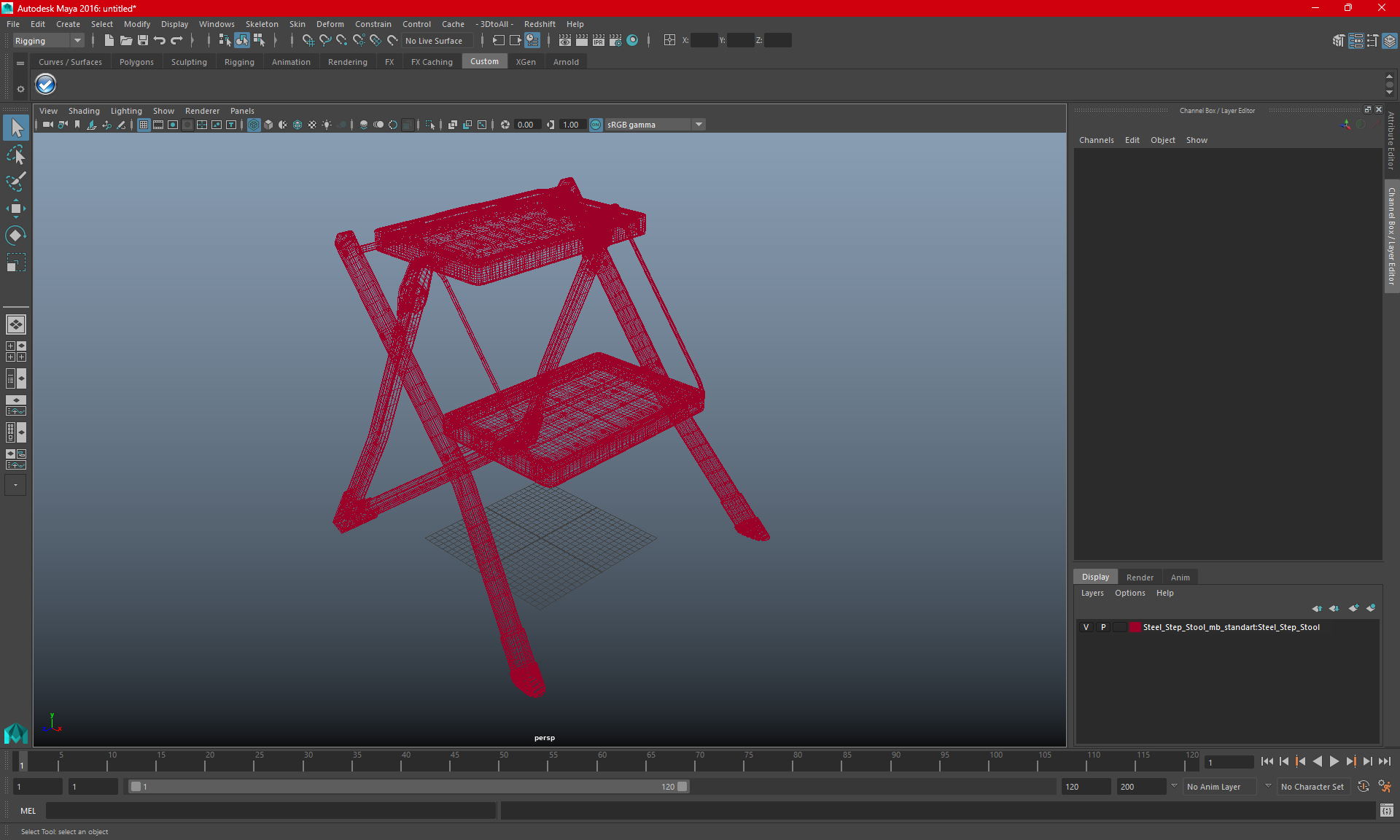Click the auto keyframe toggle icon
This screenshot has height=840, width=1400.
pos(1364,787)
